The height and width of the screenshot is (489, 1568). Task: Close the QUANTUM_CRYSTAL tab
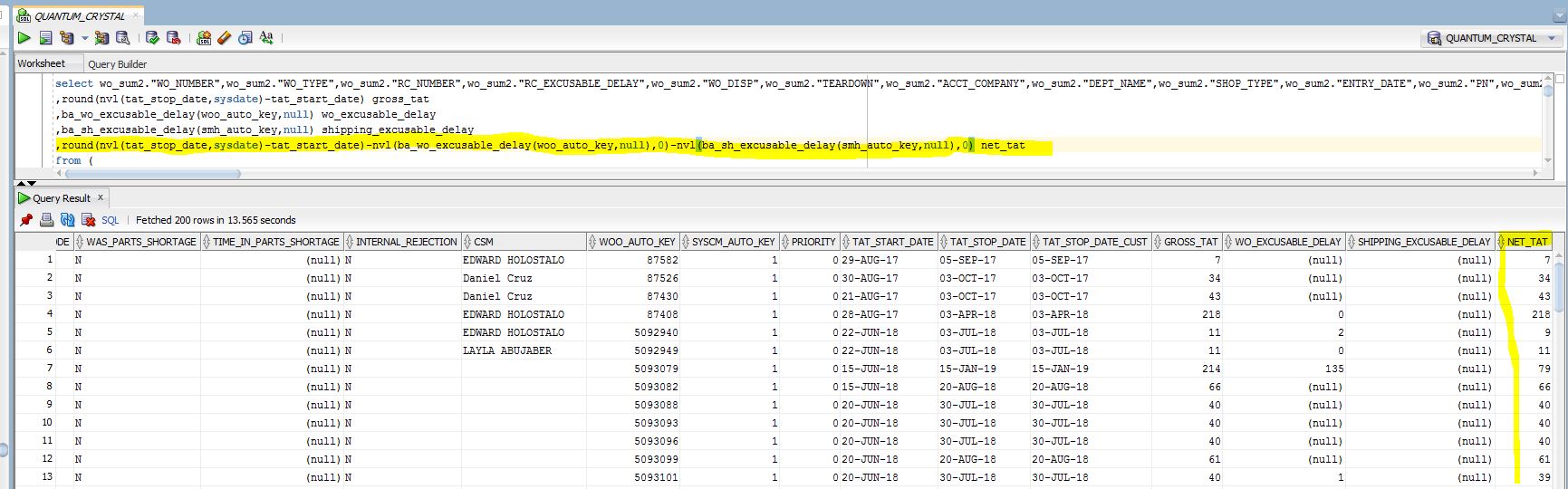(x=138, y=16)
